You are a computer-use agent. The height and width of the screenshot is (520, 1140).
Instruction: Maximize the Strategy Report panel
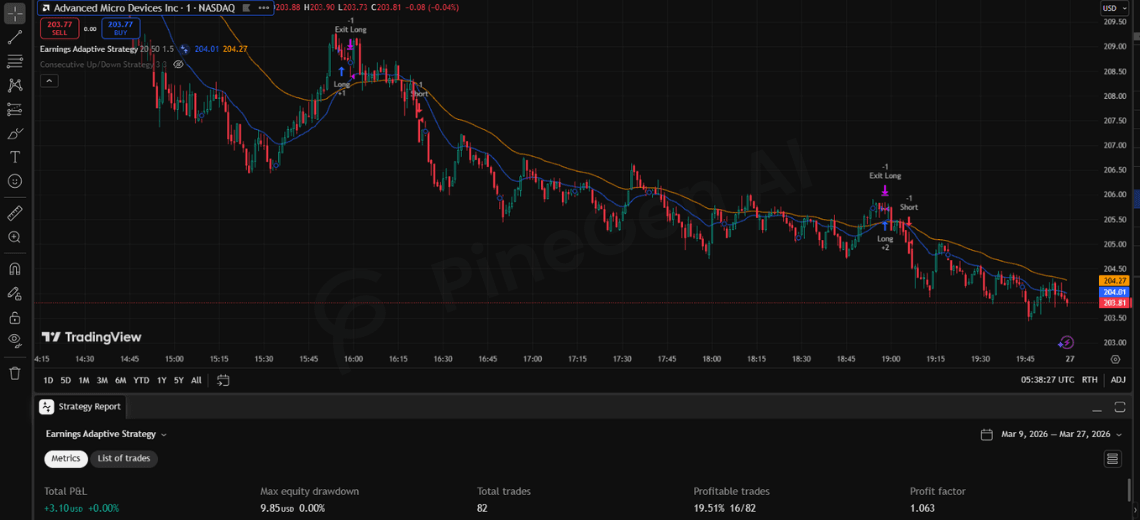[x=1120, y=407]
